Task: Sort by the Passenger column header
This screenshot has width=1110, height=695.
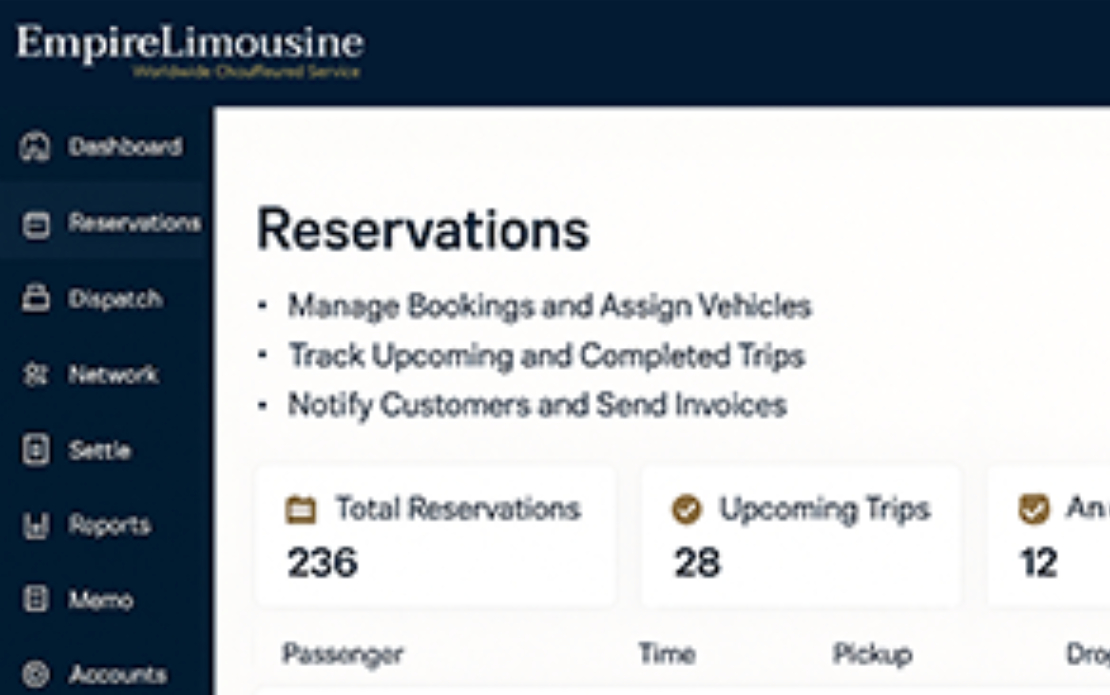Action: coord(343,655)
